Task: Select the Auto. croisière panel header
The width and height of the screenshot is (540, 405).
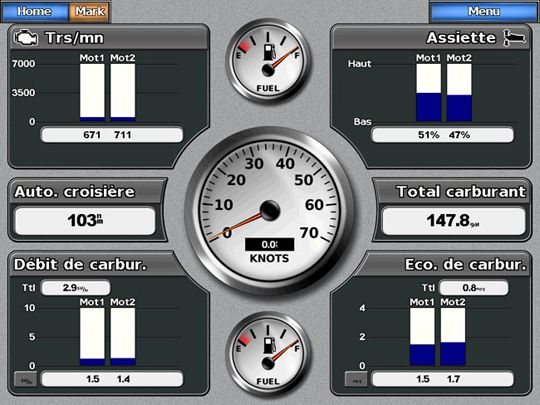Action: click(74, 192)
